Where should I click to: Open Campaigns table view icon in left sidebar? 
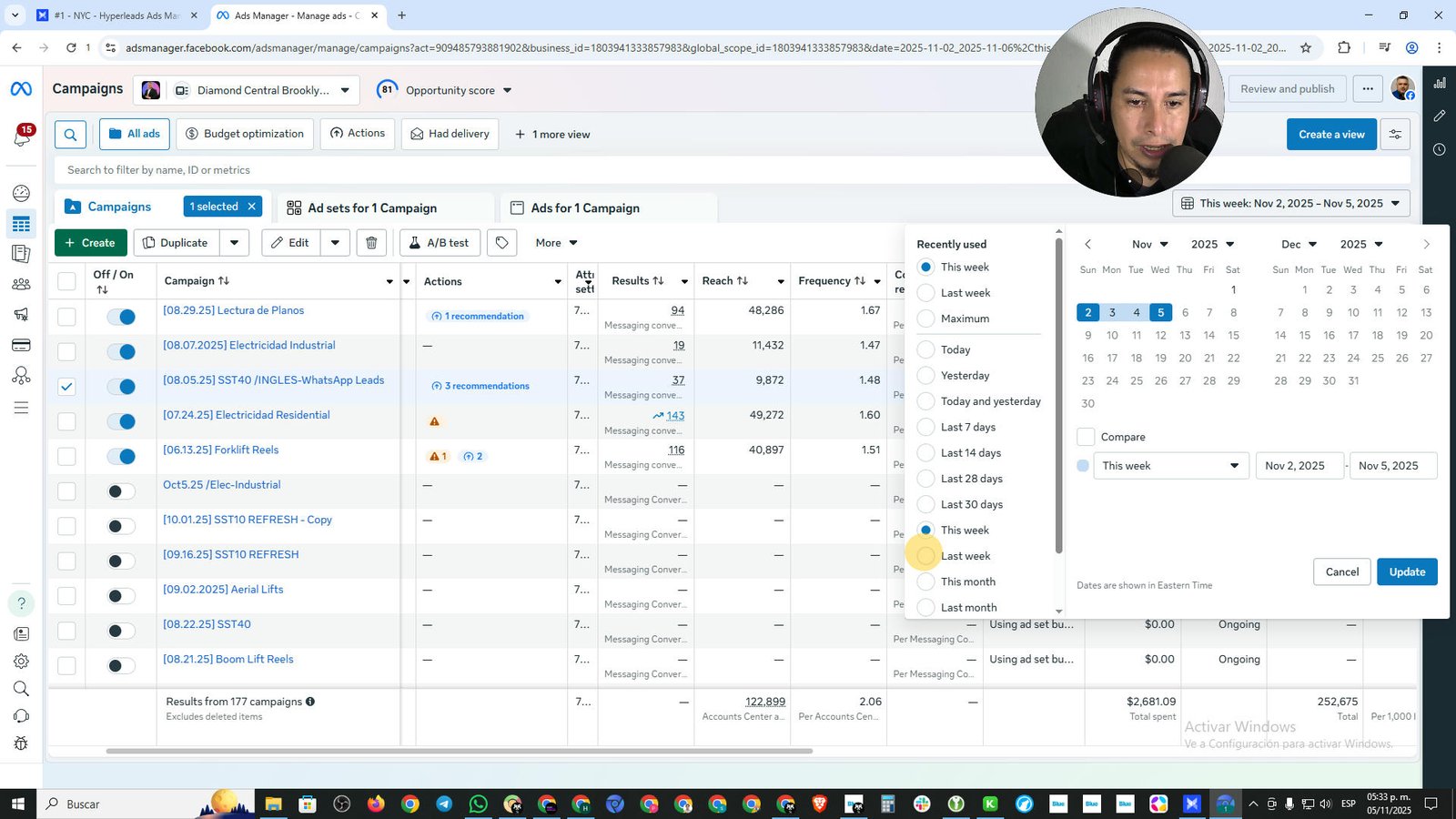(x=21, y=224)
